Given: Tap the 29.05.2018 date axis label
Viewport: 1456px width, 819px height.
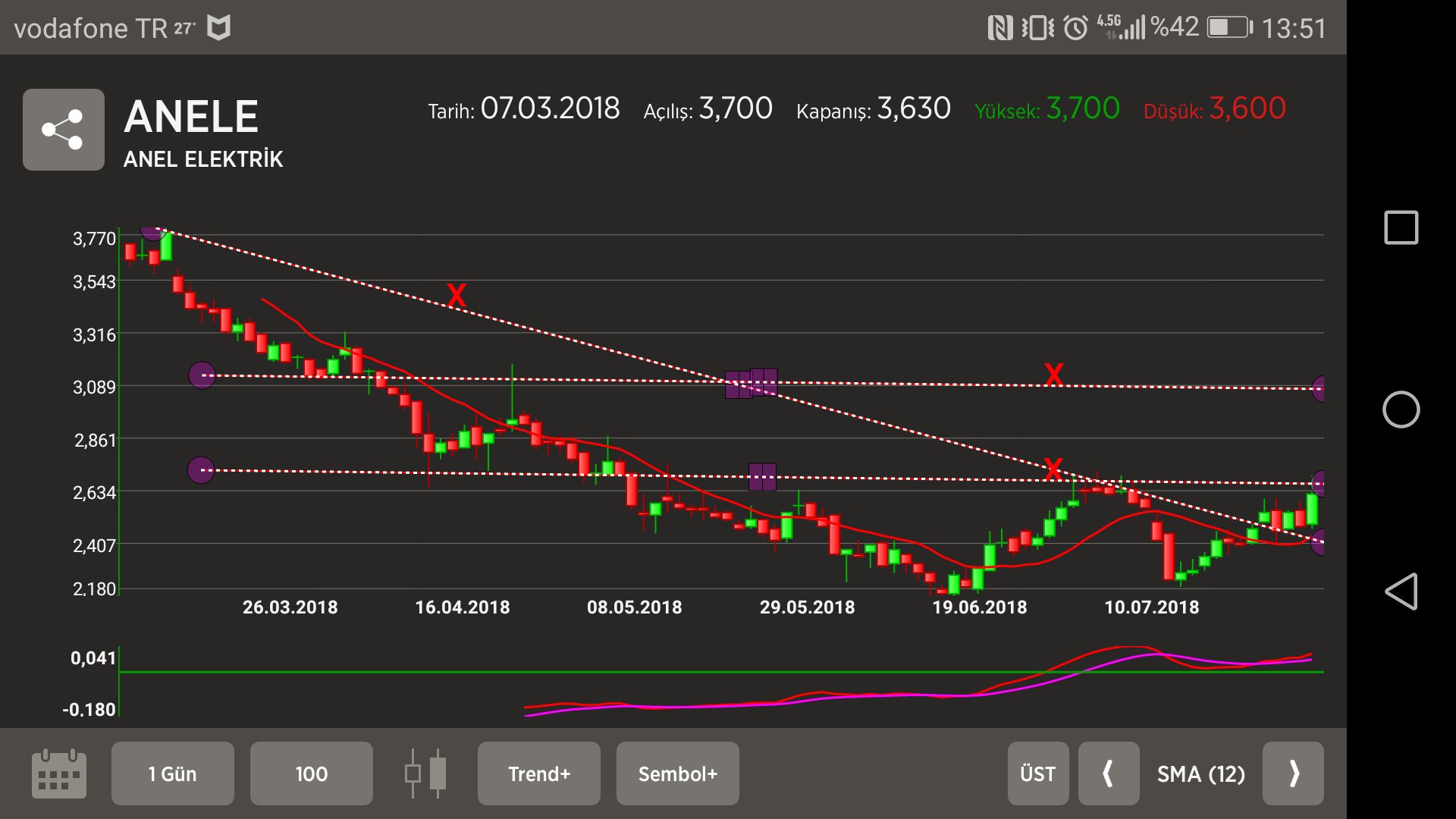Looking at the screenshot, I should [808, 607].
